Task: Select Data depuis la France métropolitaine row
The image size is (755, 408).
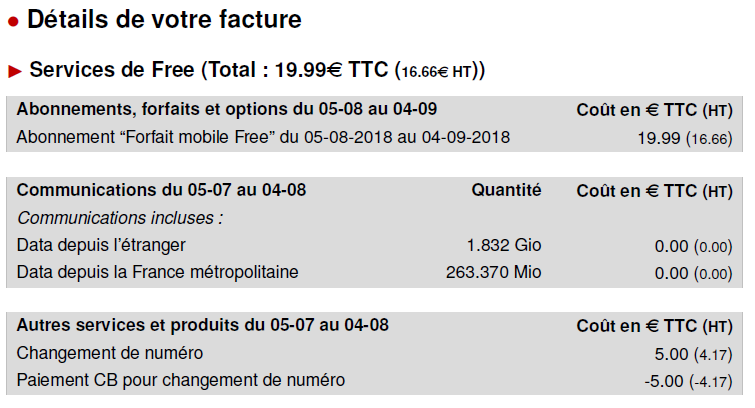Action: click(x=374, y=273)
